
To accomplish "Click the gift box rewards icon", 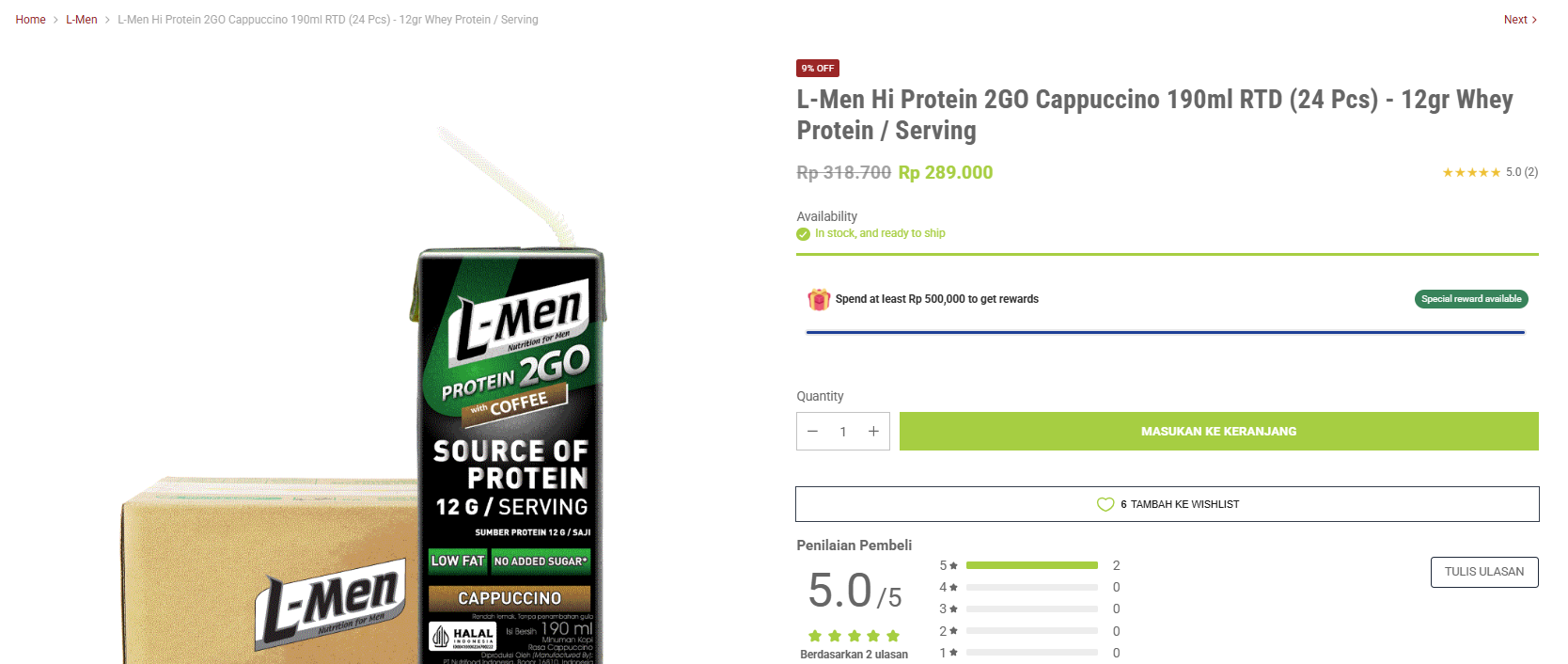I will (x=819, y=299).
